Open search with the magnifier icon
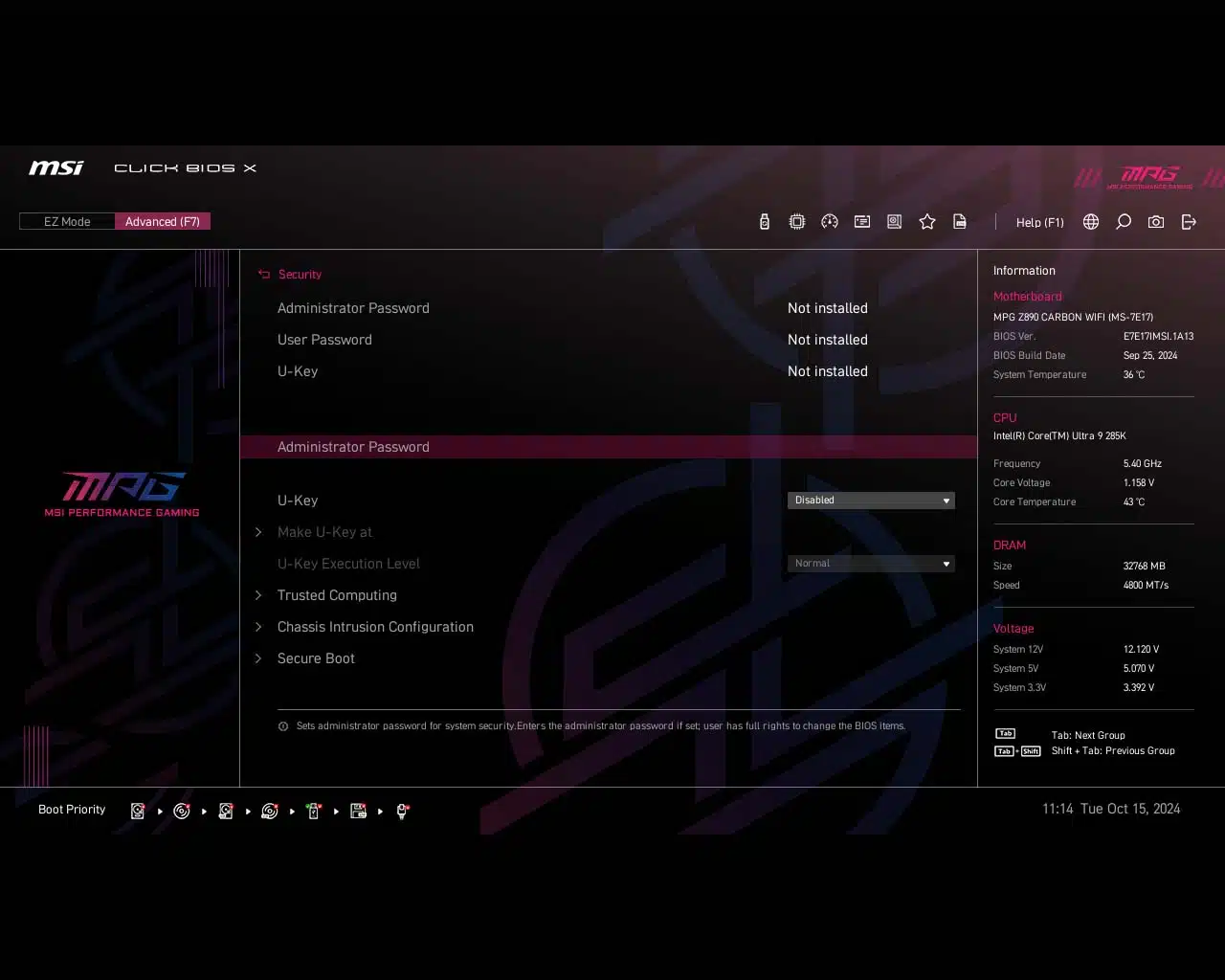The image size is (1225, 980). [x=1124, y=222]
